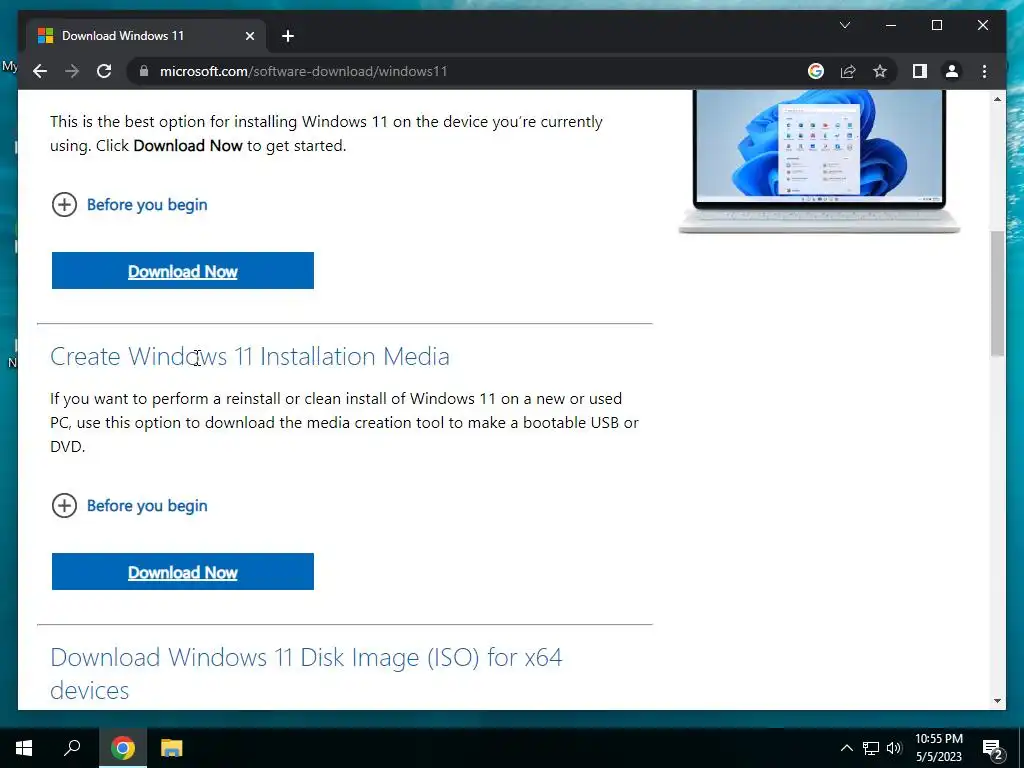This screenshot has width=1024, height=768.
Task: Click Download Now for Installation Media
Action: 183,571
